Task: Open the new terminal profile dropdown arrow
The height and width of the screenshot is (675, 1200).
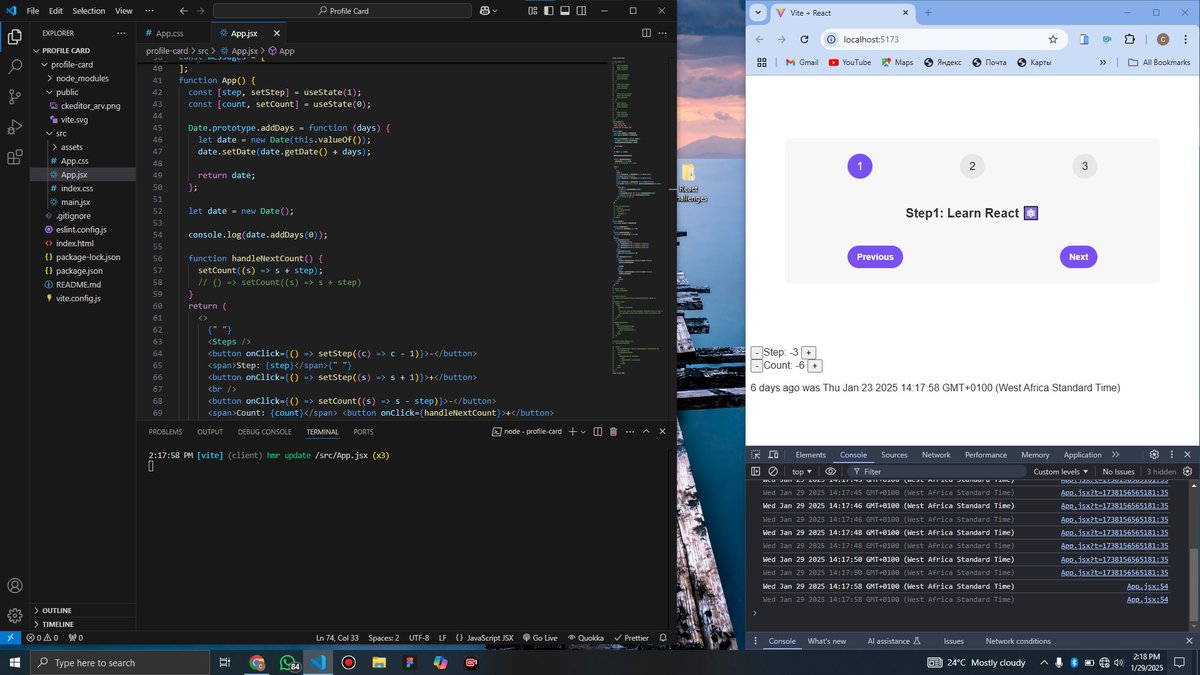Action: (585, 432)
